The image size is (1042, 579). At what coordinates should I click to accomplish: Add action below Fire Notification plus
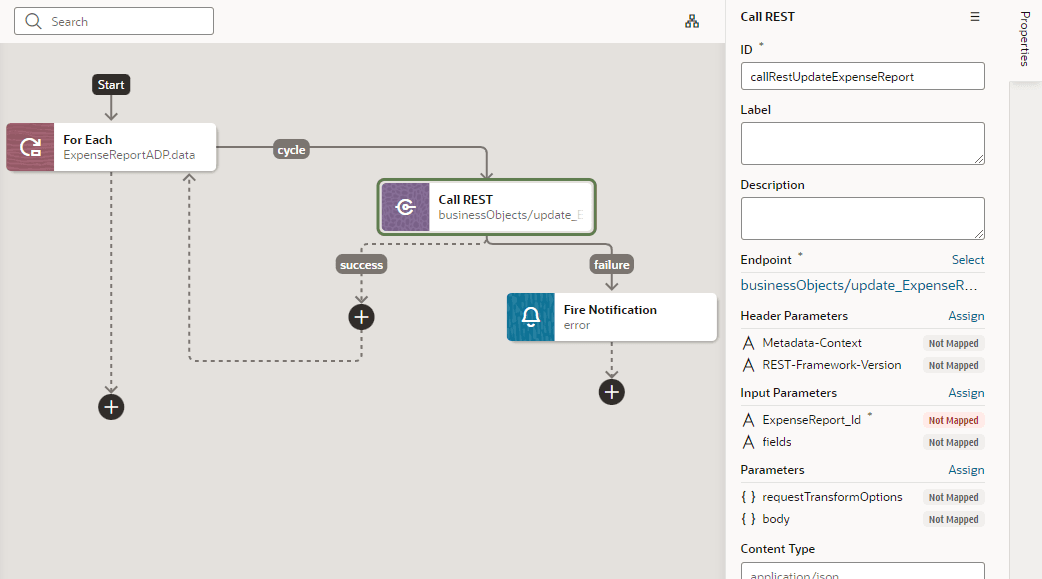tap(611, 392)
